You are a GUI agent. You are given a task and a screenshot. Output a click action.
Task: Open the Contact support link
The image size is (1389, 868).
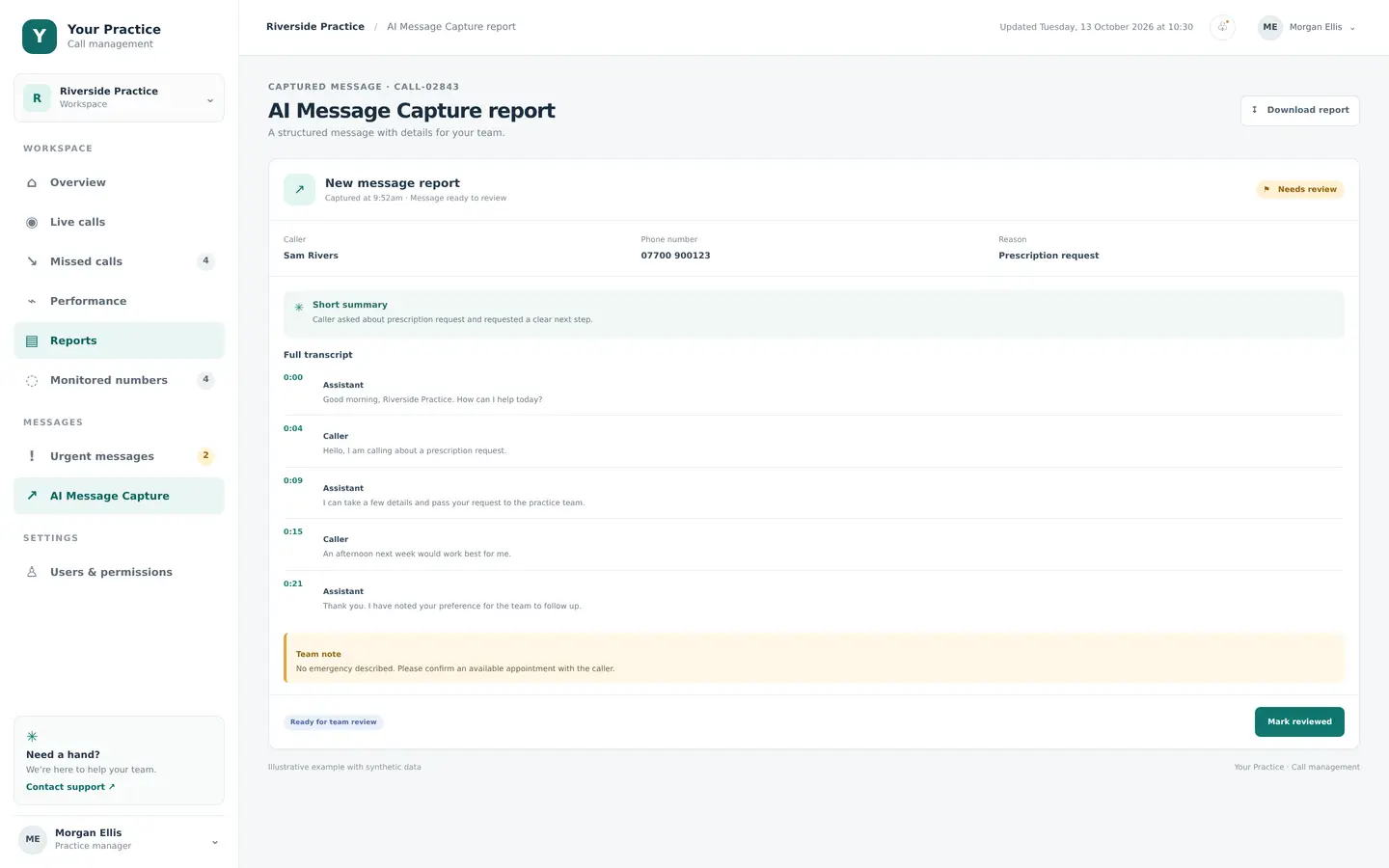(x=70, y=787)
